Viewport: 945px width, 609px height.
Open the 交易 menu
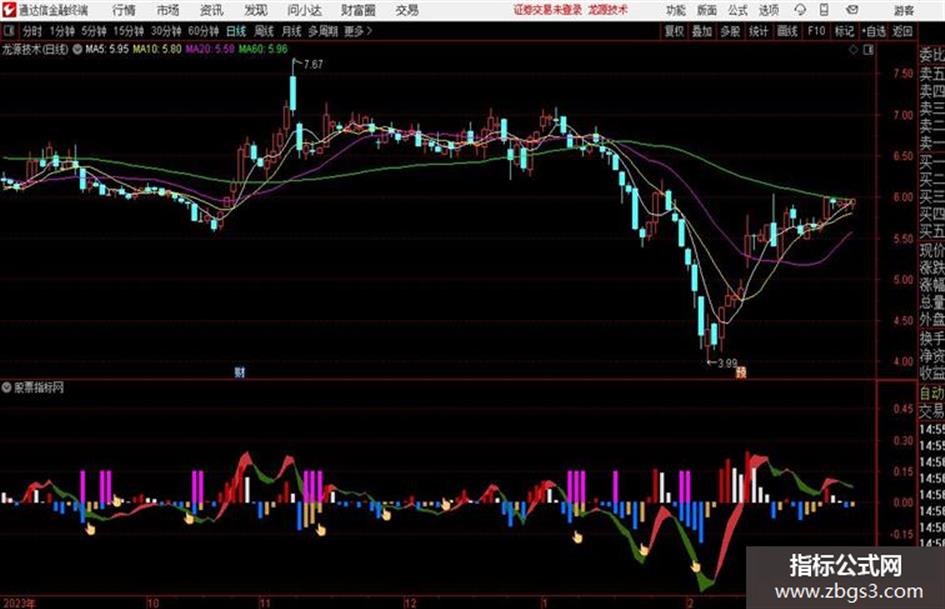[407, 10]
